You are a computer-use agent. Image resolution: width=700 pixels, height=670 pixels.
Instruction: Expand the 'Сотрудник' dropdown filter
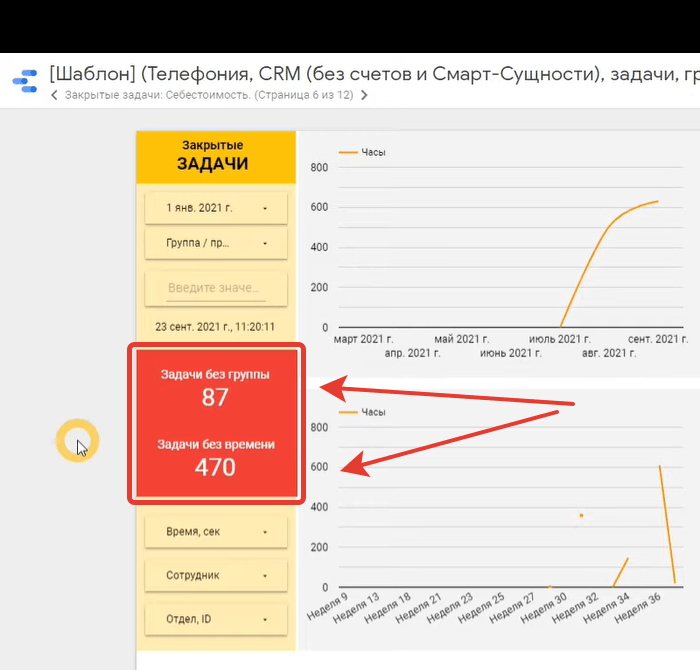216,576
